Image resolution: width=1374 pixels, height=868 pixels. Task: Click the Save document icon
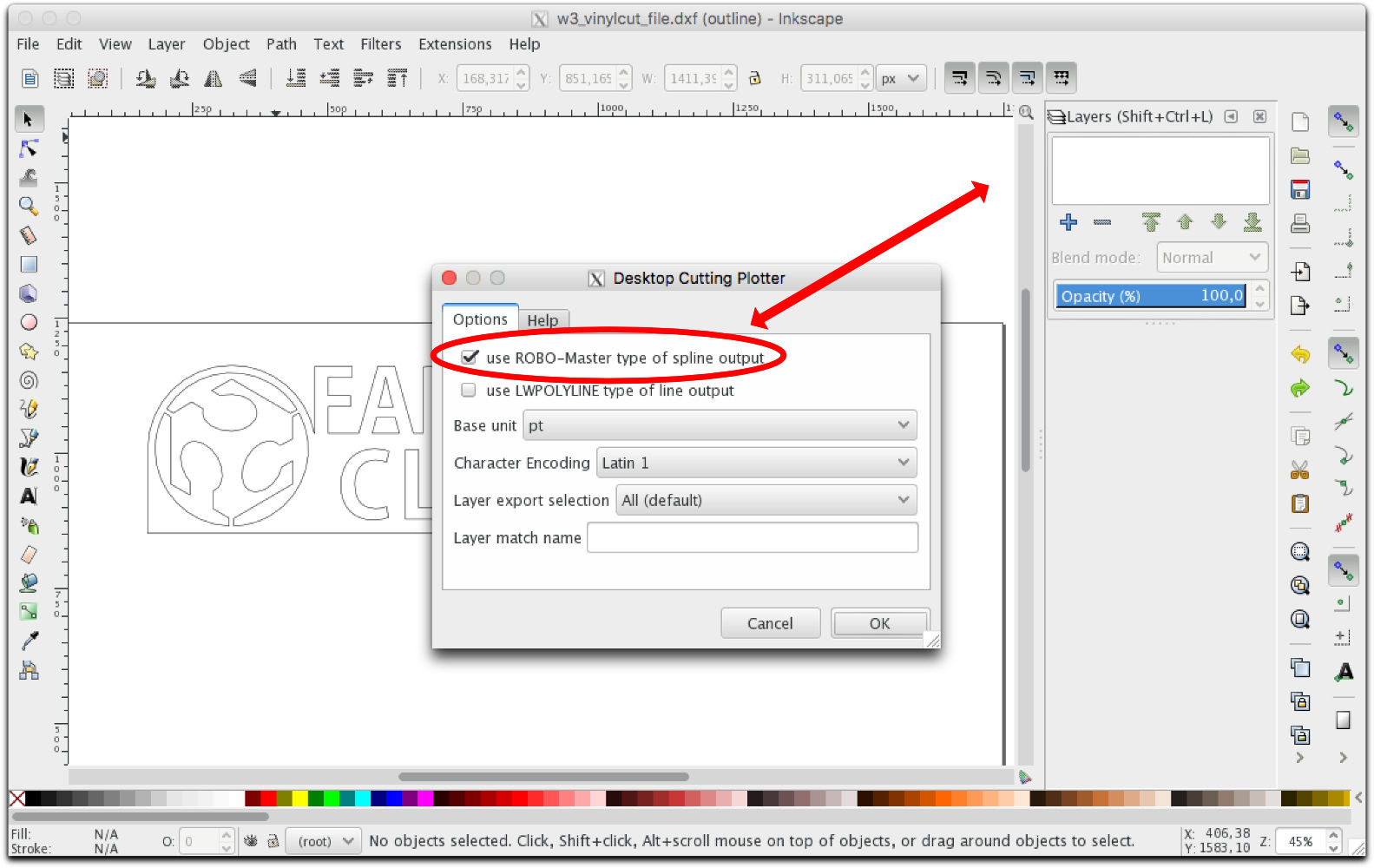[1300, 190]
